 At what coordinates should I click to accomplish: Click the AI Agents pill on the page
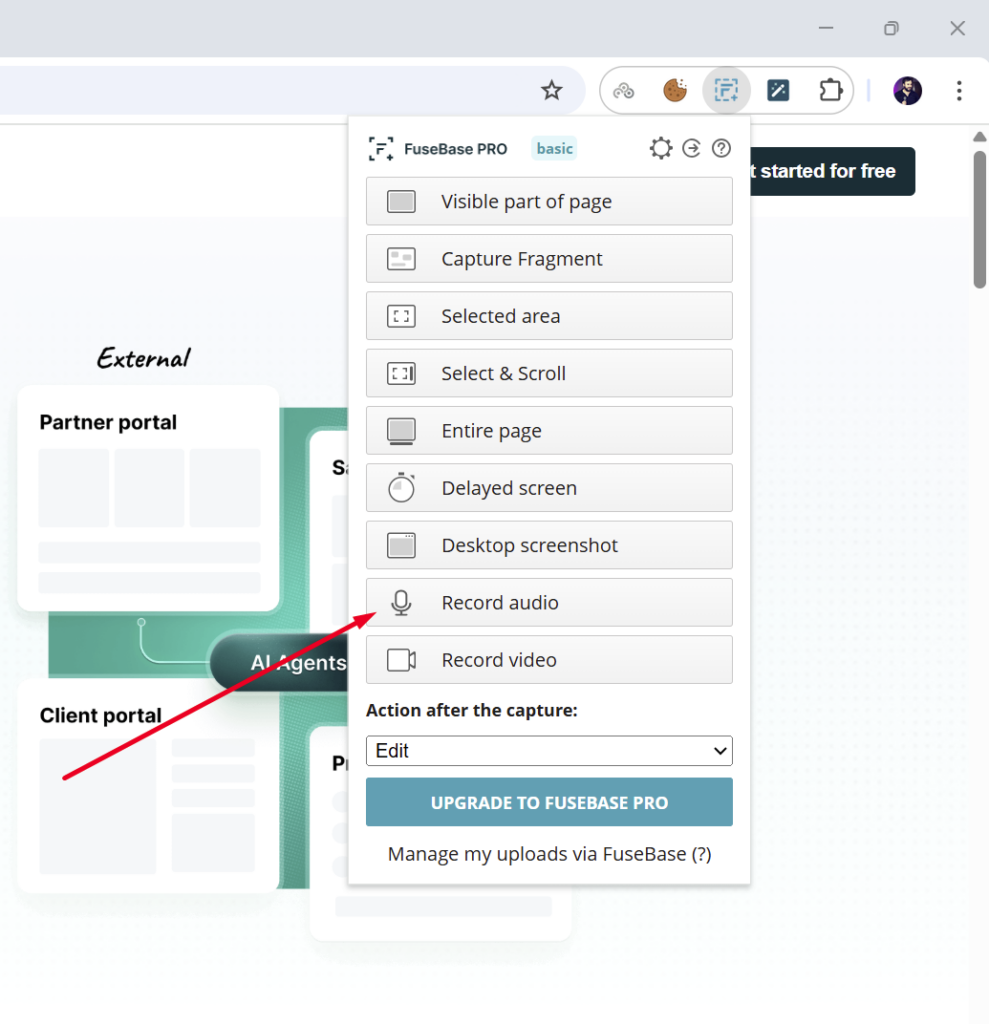pos(281,662)
